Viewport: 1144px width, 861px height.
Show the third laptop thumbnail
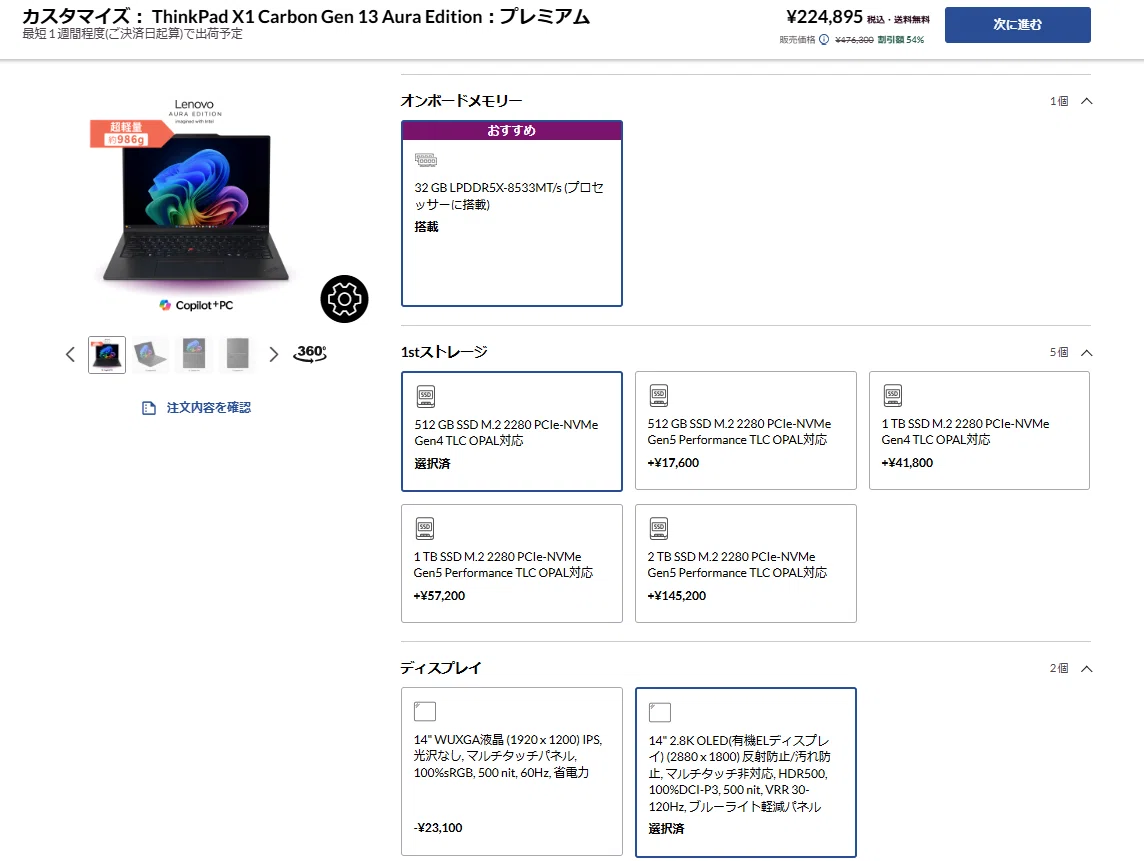coord(194,355)
